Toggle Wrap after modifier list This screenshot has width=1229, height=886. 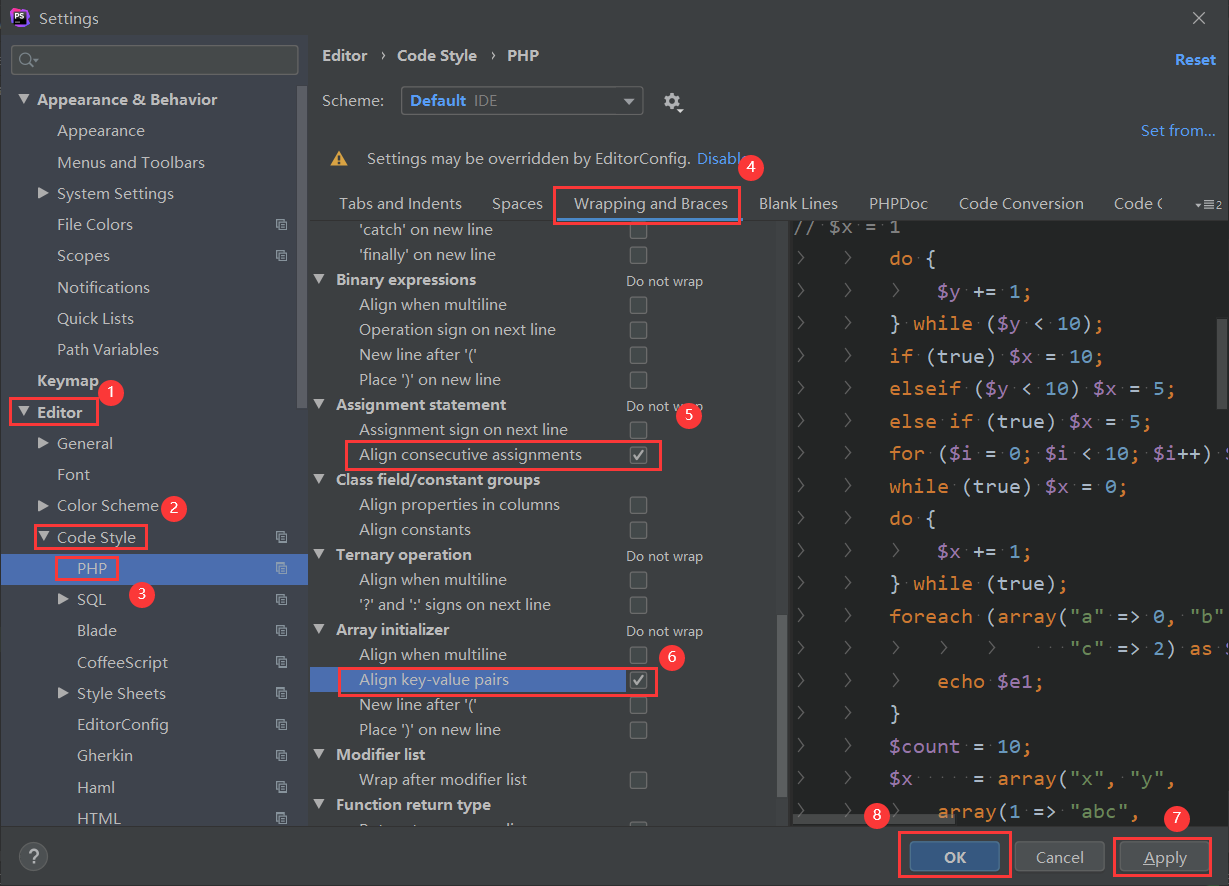[638, 780]
